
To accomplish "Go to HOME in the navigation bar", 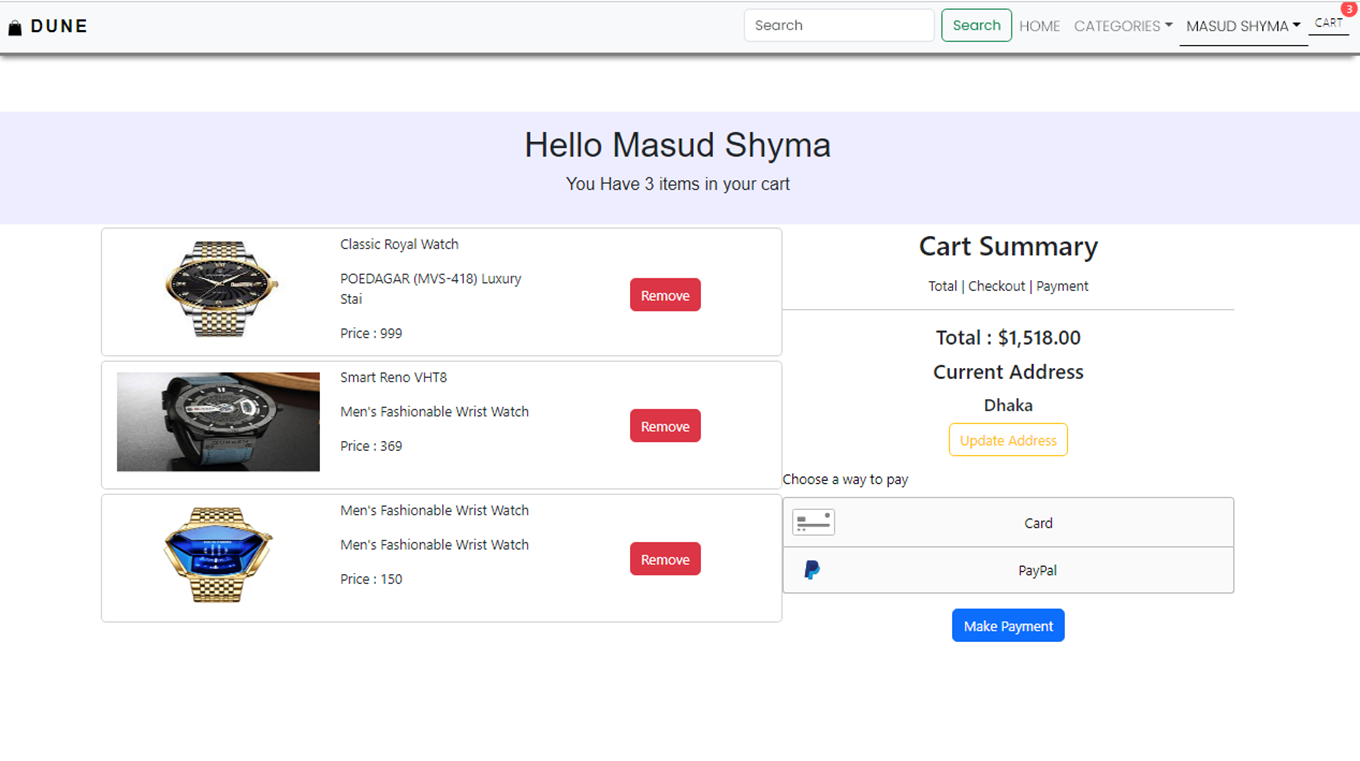I will 1039,25.
